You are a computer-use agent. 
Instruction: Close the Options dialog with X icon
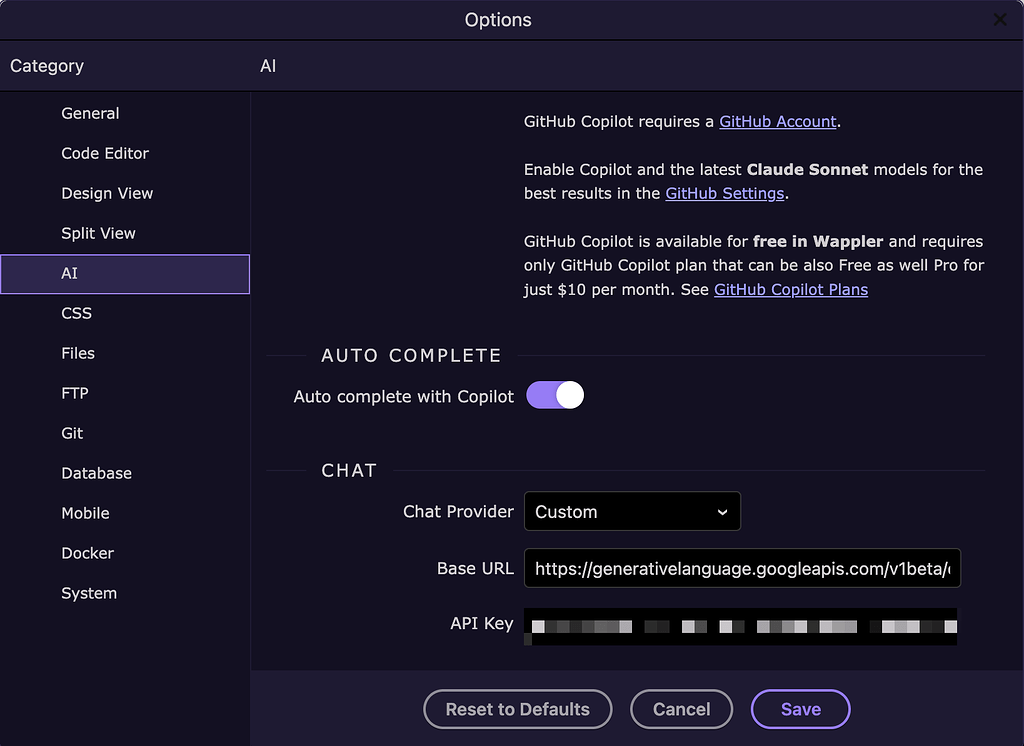(x=999, y=20)
